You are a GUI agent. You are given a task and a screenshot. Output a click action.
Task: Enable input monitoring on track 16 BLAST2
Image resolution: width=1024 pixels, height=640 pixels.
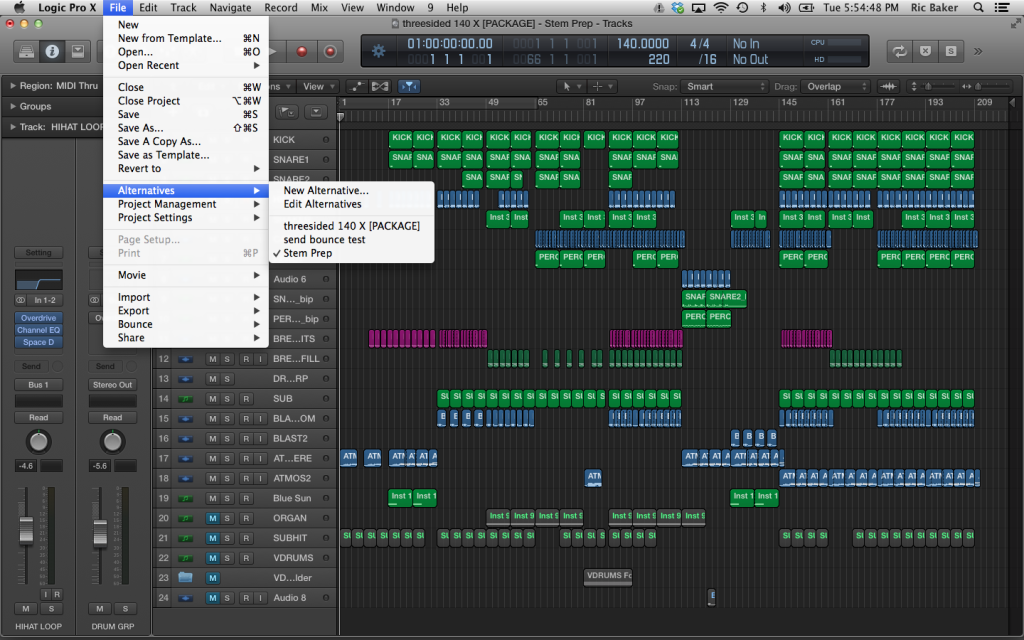click(x=260, y=438)
